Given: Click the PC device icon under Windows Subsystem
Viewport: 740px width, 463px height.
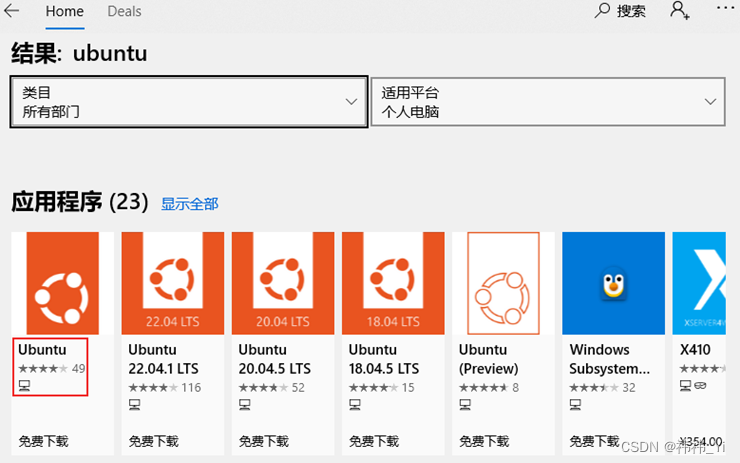Looking at the screenshot, I should (575, 404).
